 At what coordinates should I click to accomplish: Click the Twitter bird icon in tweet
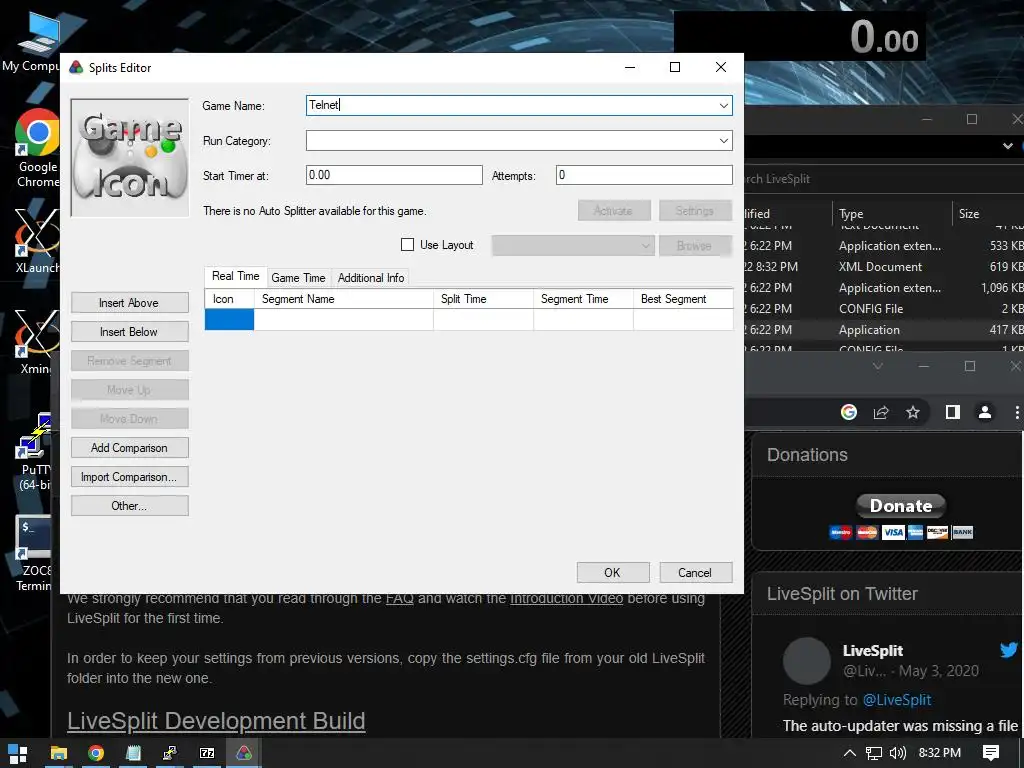click(1009, 649)
